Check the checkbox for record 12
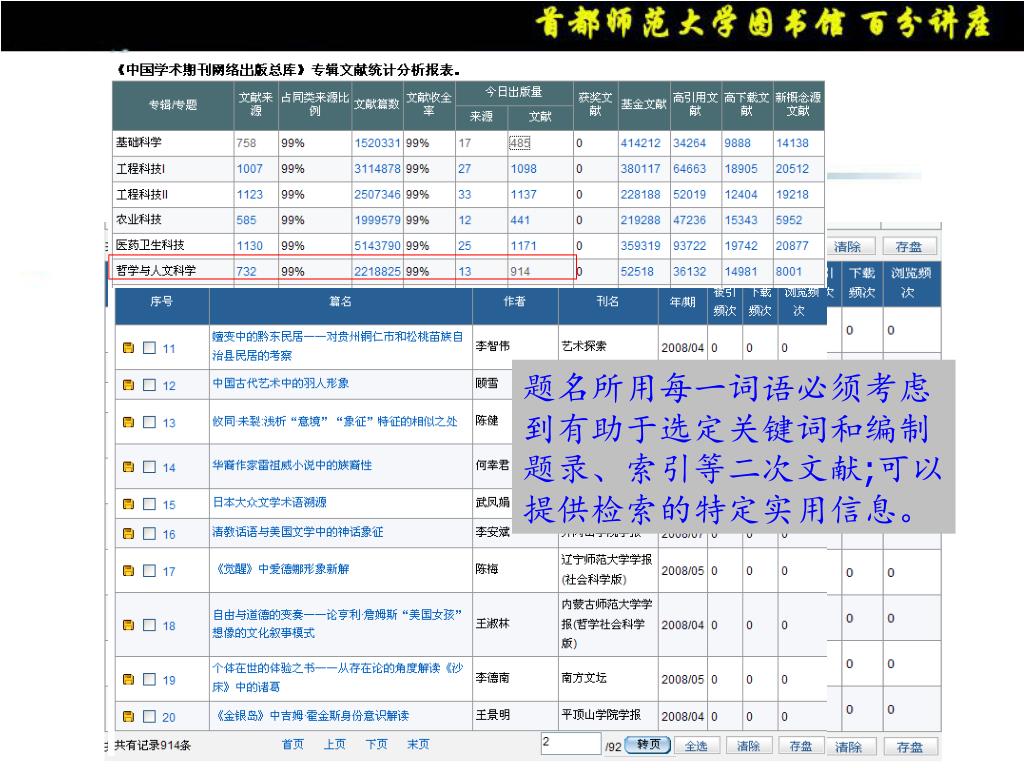1024x768 pixels. (x=150, y=385)
